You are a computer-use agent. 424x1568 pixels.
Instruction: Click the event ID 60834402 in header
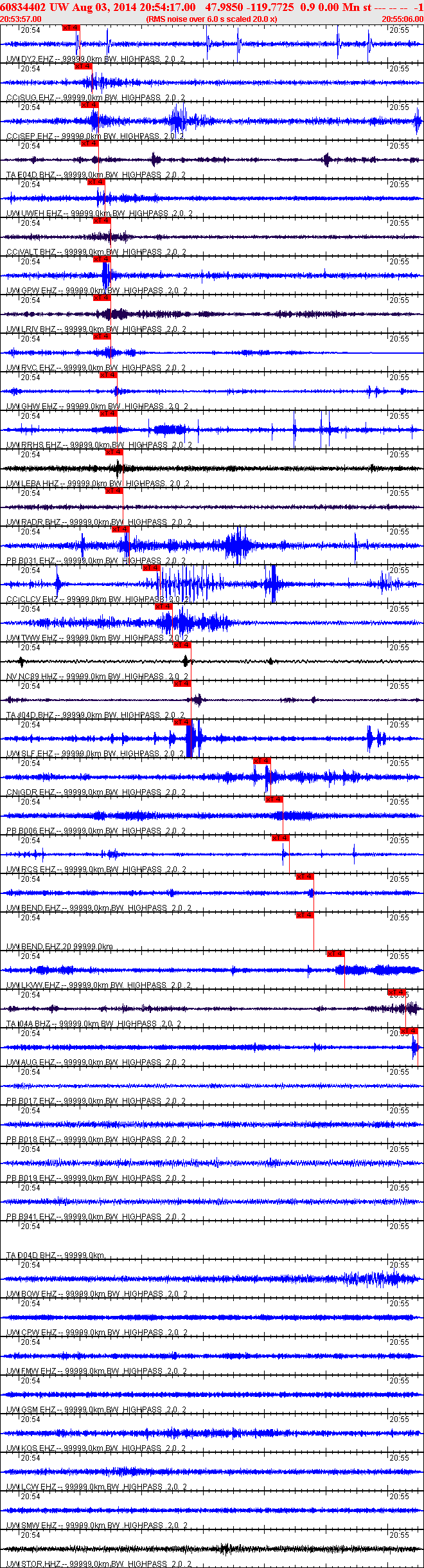22,8
